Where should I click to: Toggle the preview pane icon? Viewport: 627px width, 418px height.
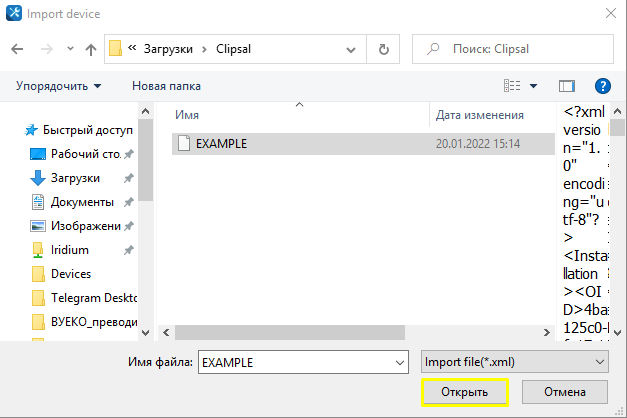point(567,86)
